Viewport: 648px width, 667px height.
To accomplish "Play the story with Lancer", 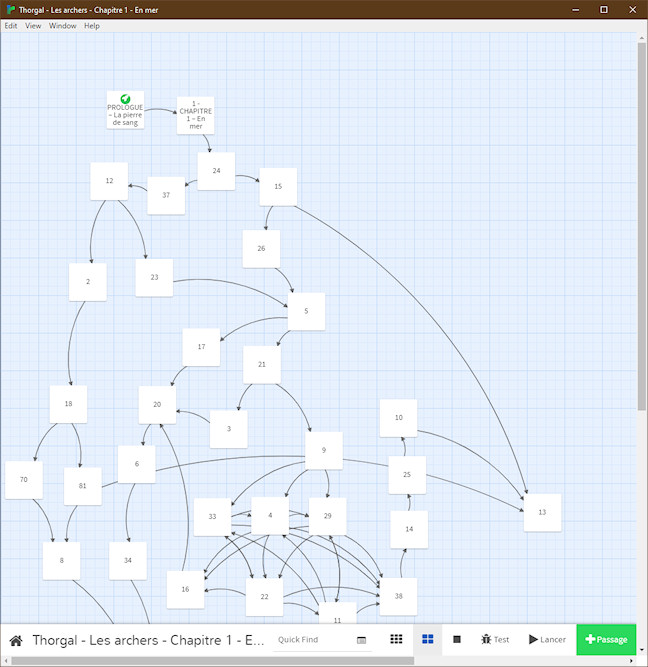I will coord(547,639).
